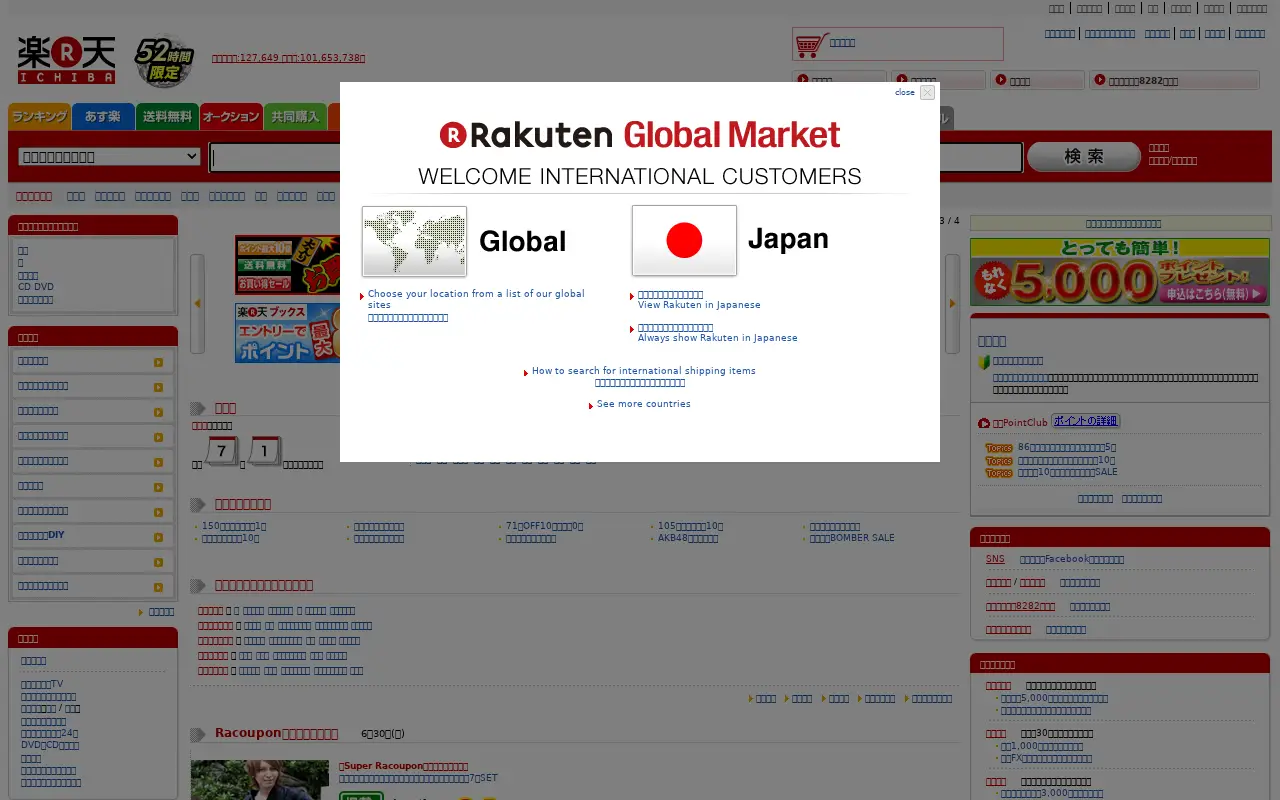
Task: Open the Super Racoupon link
Action: (x=404, y=766)
